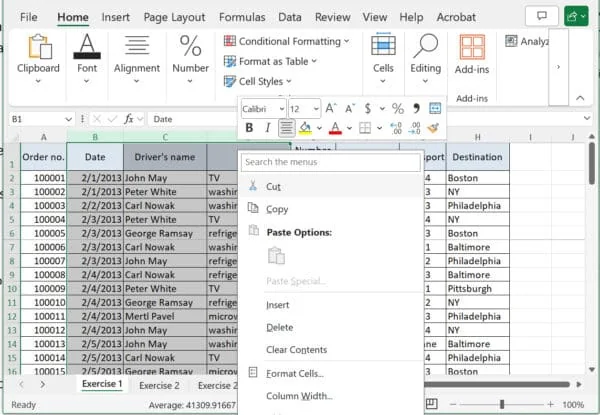This screenshot has width=600, height=415.
Task: Toggle Bold in the mini toolbar
Action: (249, 128)
